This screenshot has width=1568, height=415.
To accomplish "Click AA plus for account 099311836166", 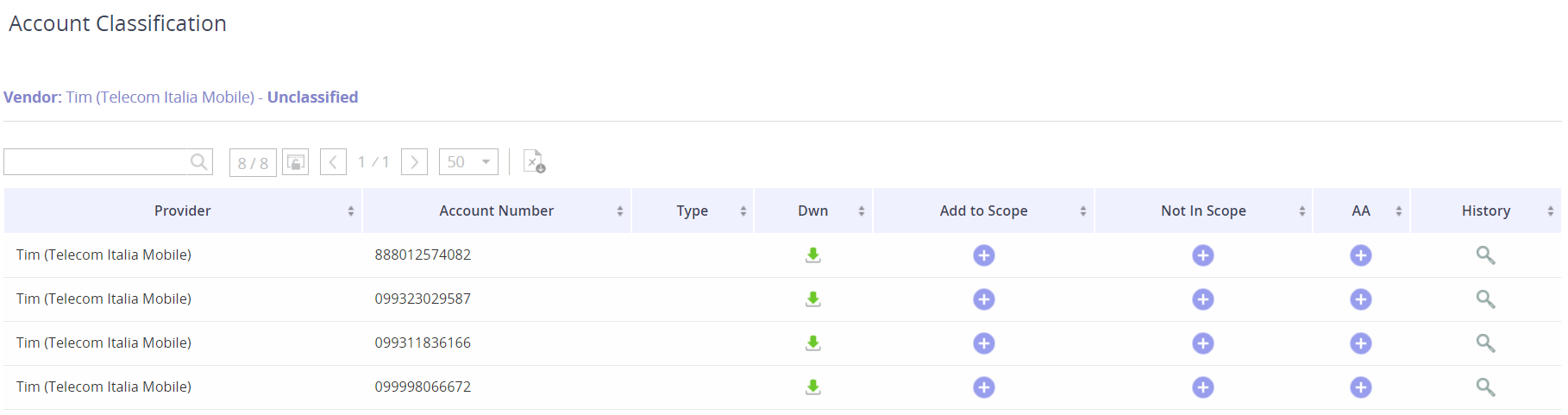I will (x=1361, y=343).
